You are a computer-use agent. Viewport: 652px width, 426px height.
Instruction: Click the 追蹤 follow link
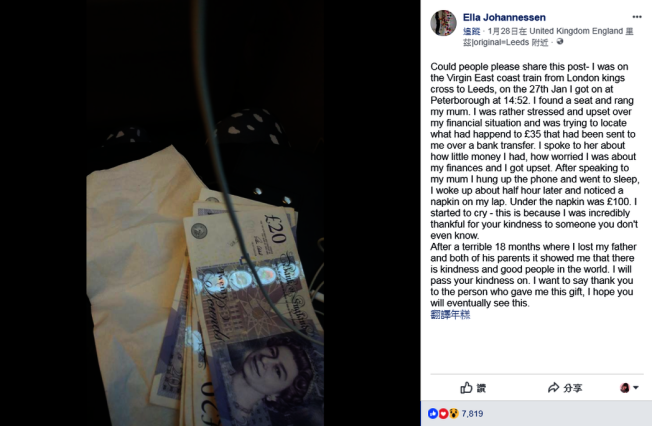pyautogui.click(x=472, y=31)
